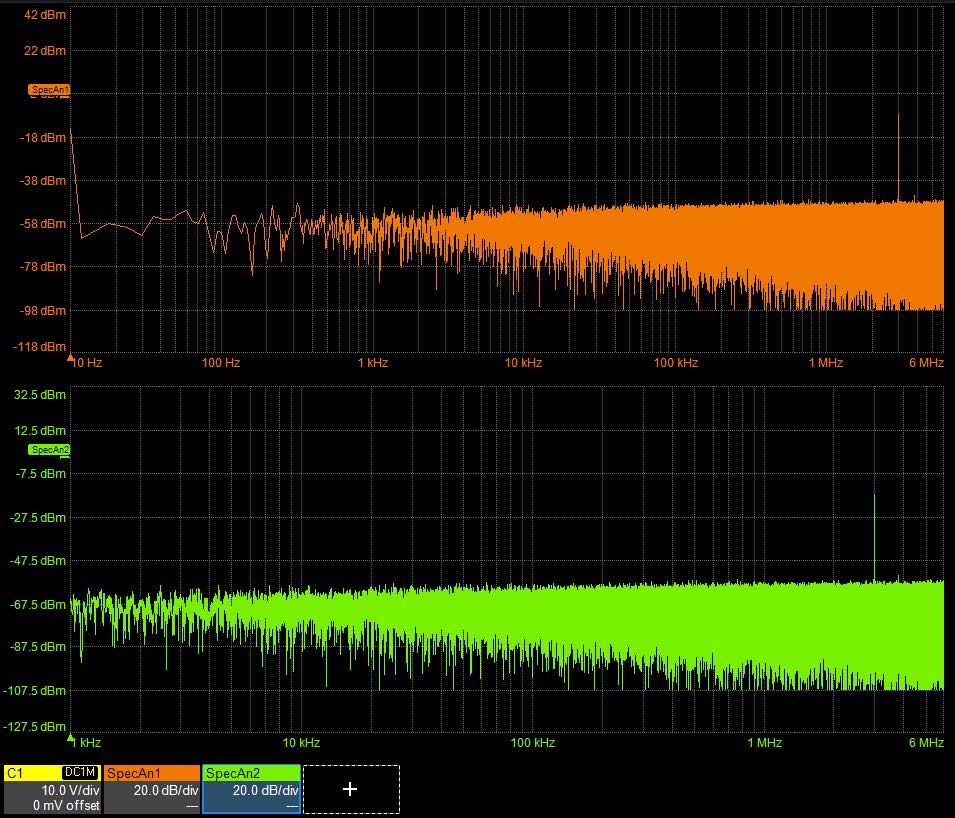Click the -7.5 dBm axis label

tap(41, 474)
